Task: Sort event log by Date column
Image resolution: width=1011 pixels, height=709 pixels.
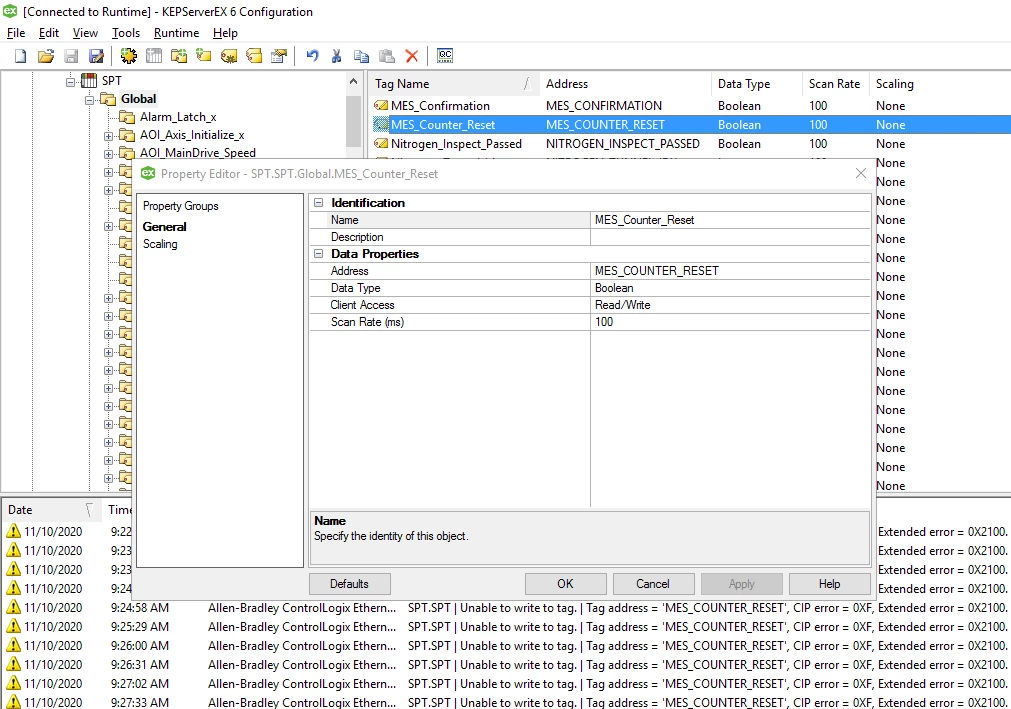Action: click(51, 510)
